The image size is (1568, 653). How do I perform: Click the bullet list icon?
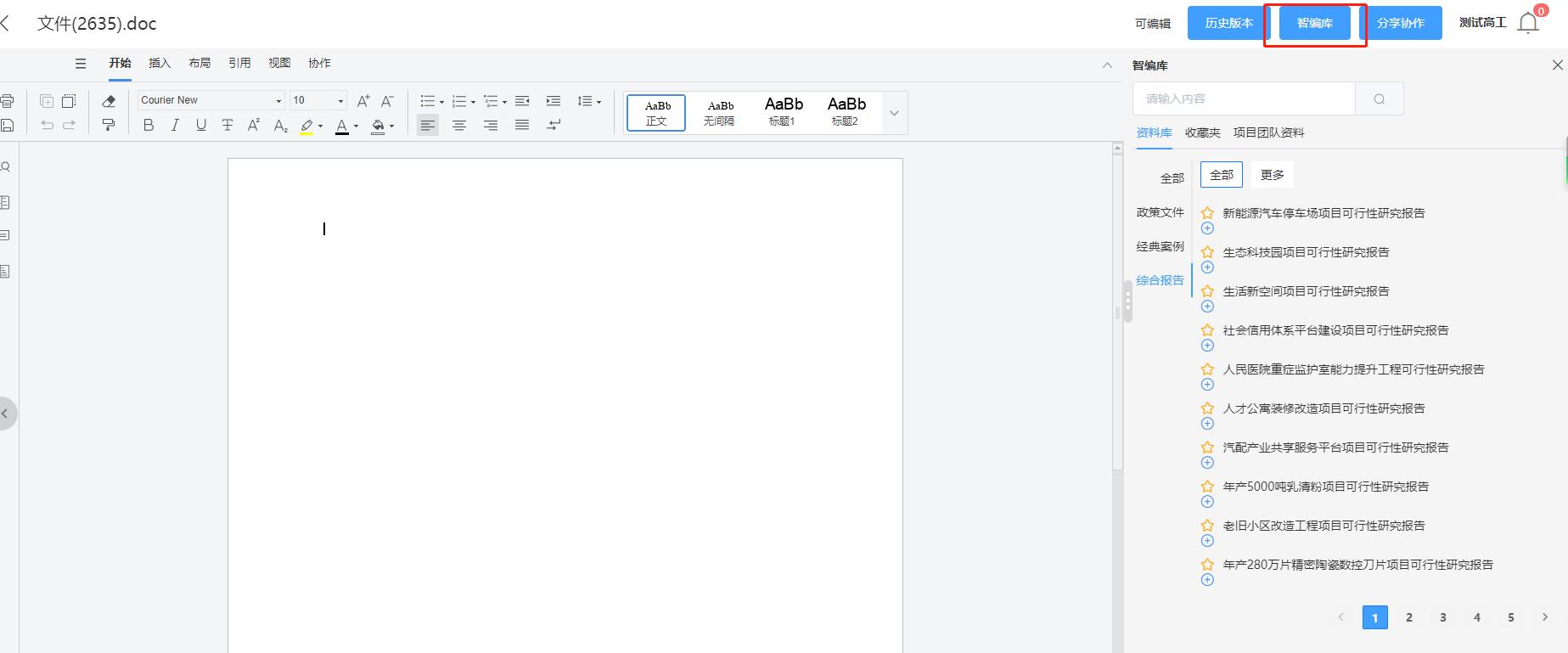(x=427, y=101)
